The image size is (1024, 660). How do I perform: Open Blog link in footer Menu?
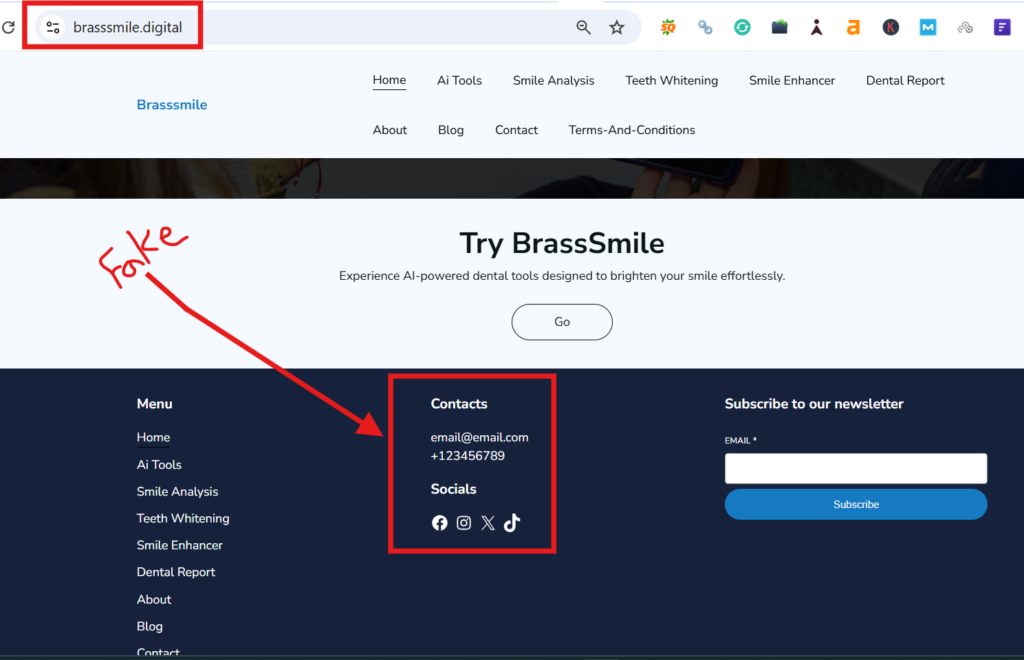point(150,626)
